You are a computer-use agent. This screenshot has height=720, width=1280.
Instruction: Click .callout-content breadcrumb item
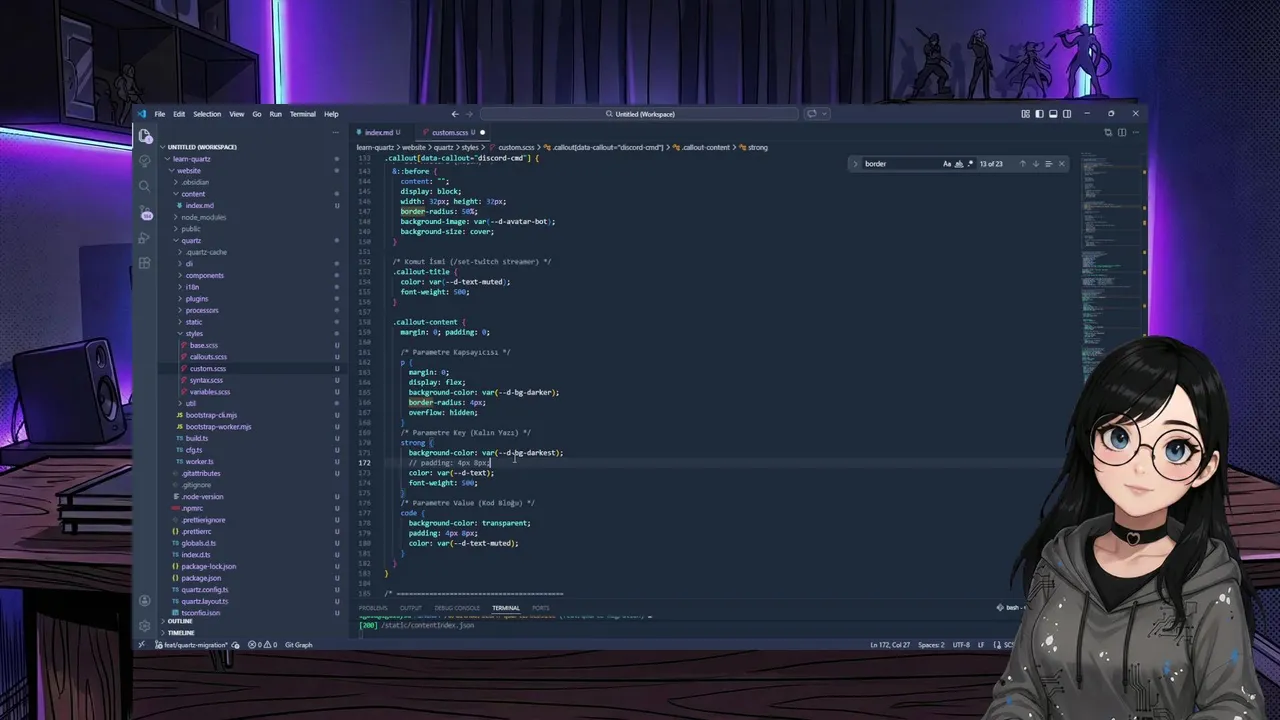(702, 147)
